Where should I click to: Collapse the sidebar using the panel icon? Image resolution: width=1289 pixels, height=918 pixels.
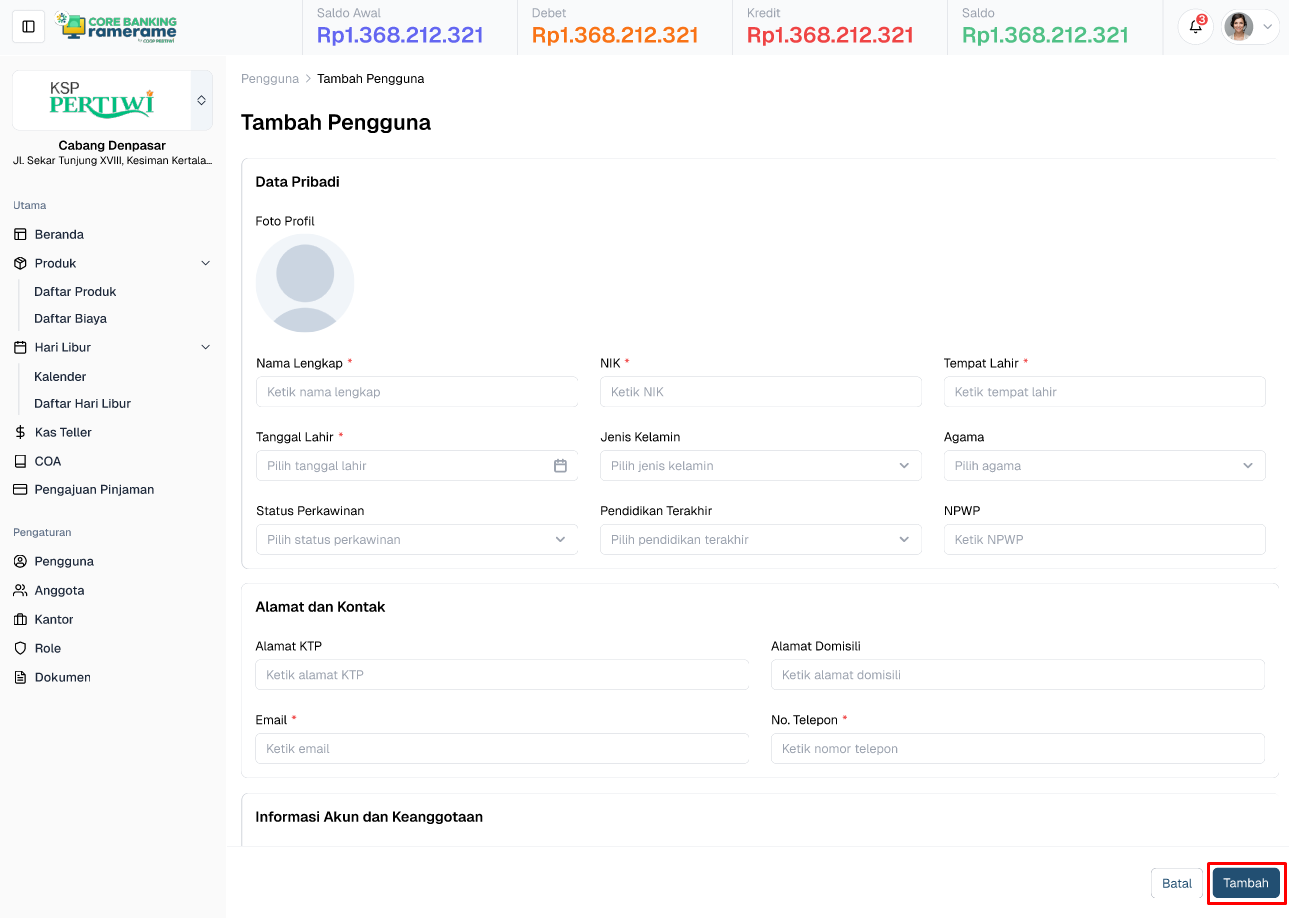point(28,26)
